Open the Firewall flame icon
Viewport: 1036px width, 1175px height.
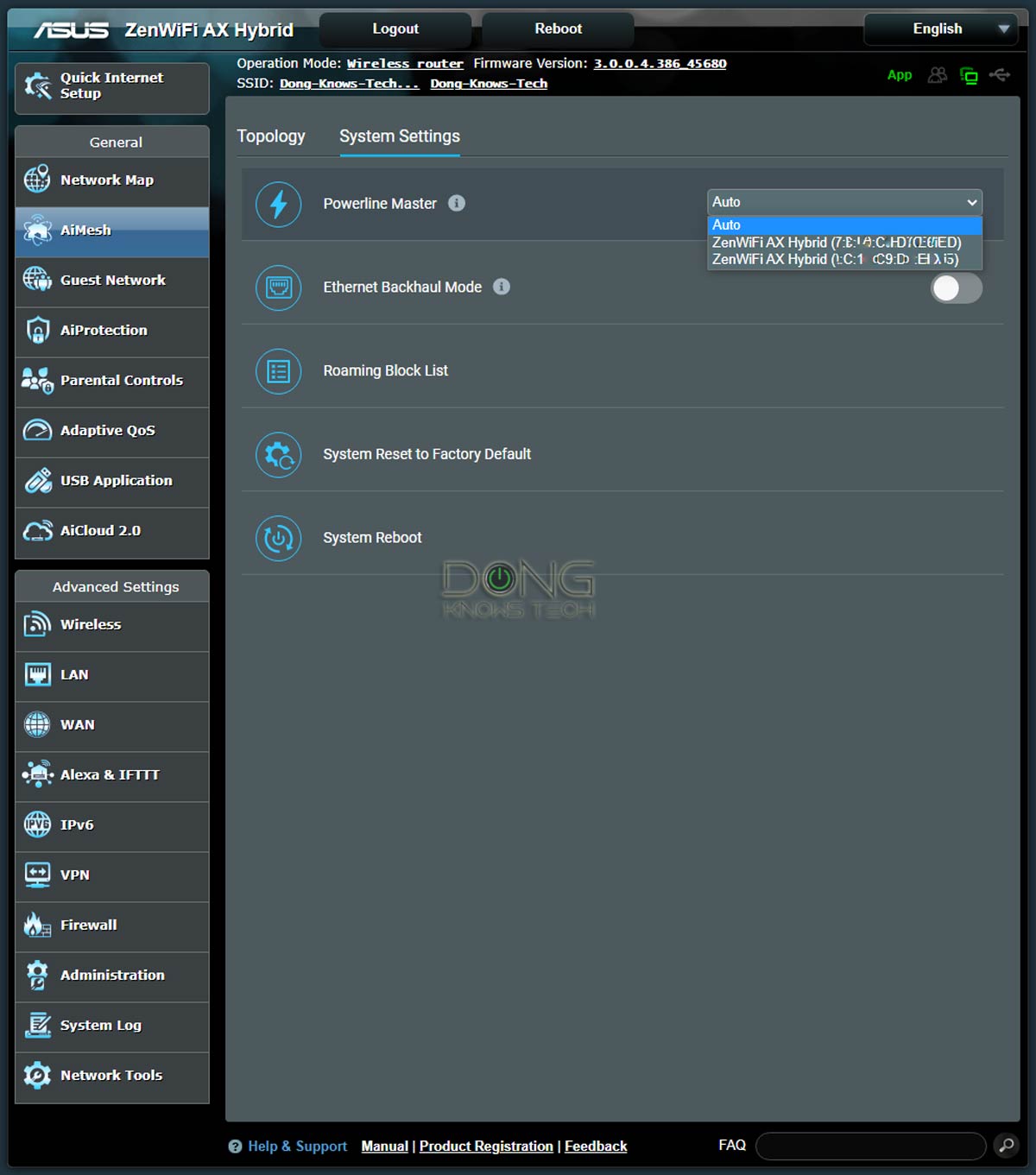click(37, 925)
